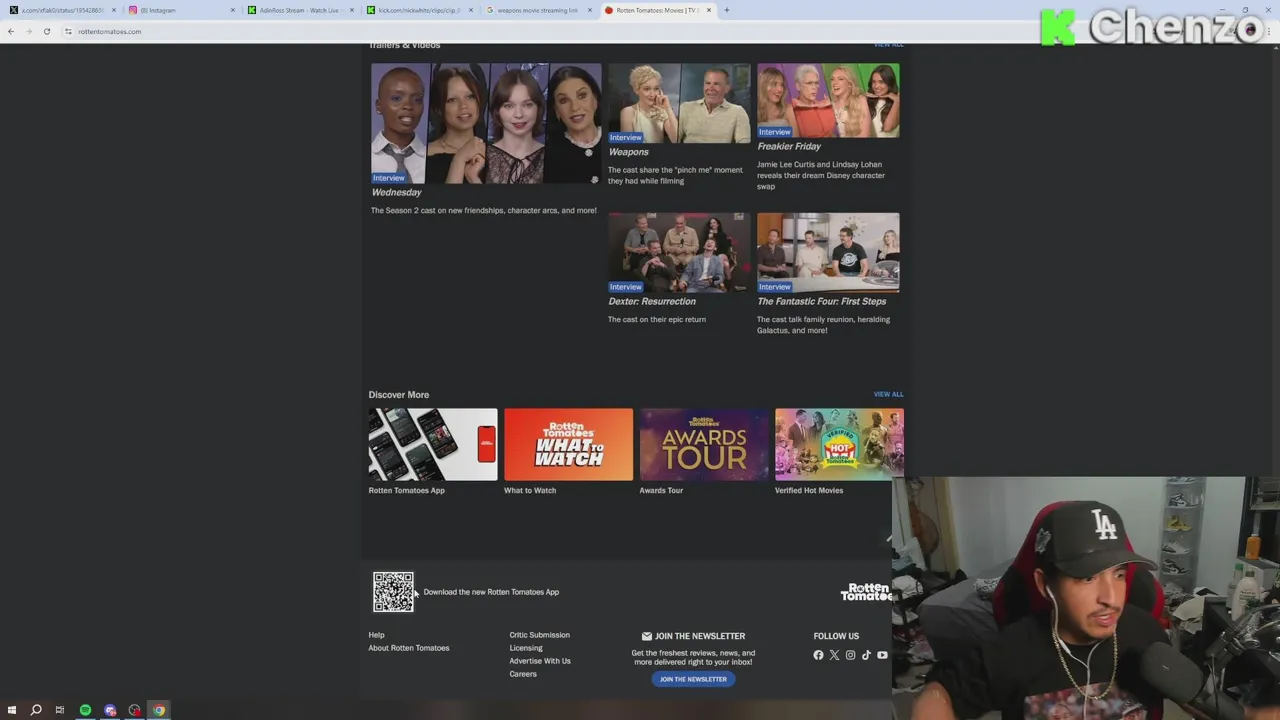Image resolution: width=1280 pixels, height=720 pixels.
Task: Open the purple Discord-like taskbar app with badge
Action: click(110, 710)
